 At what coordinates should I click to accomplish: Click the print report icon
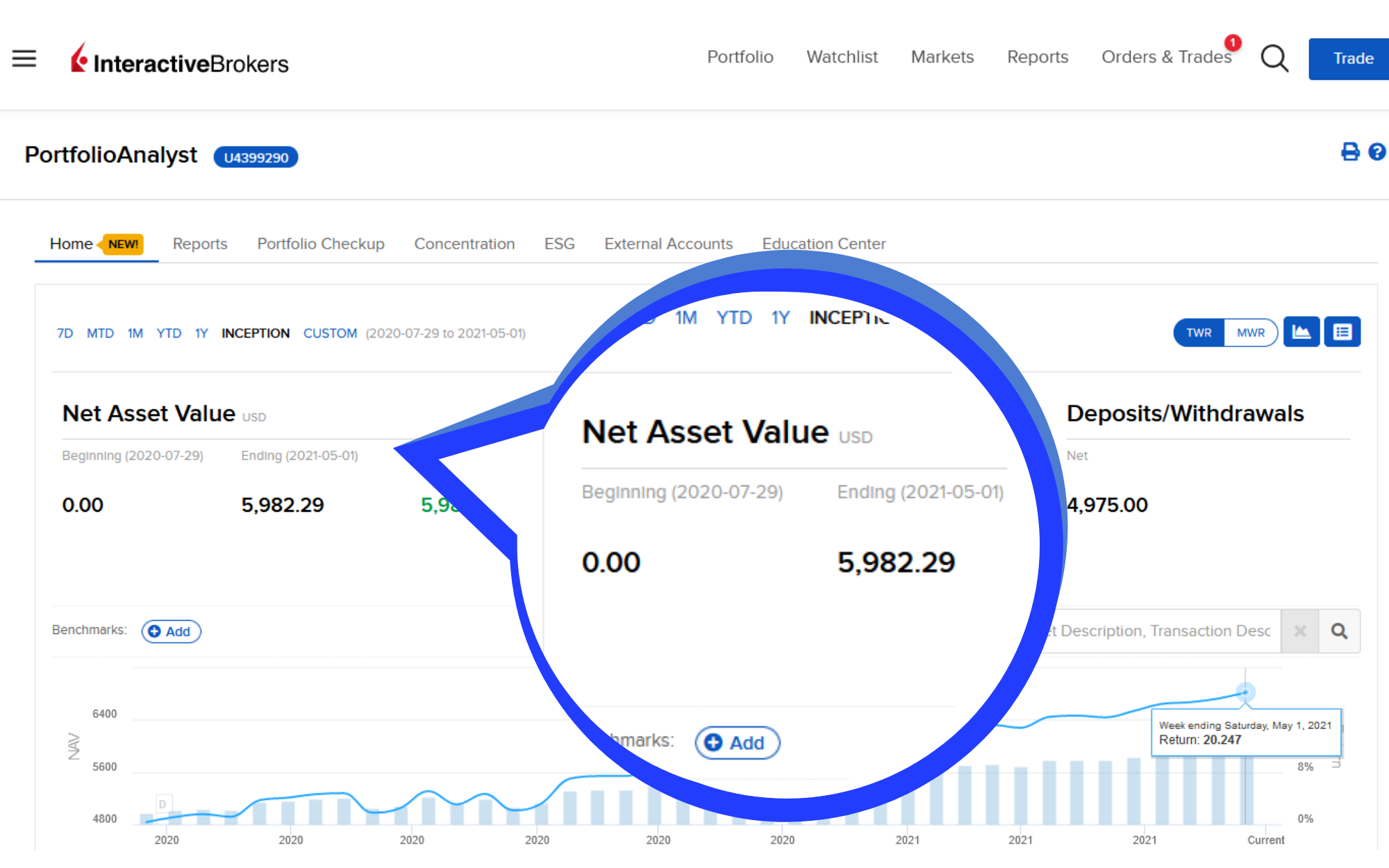[x=1349, y=152]
